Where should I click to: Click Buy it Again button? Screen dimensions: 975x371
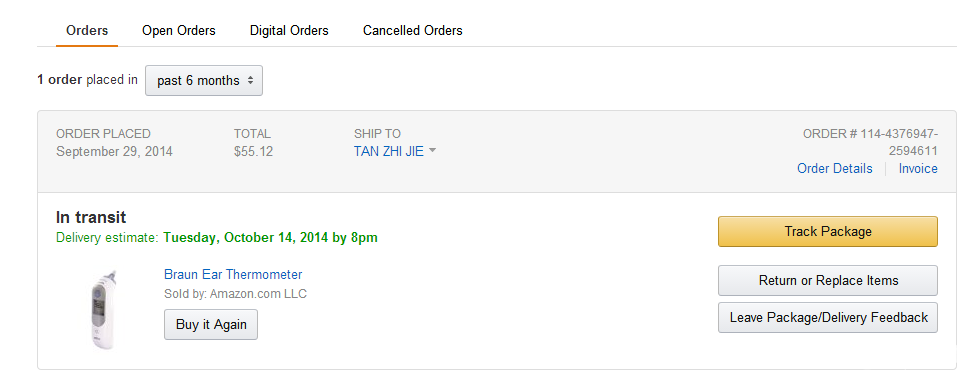click(211, 324)
